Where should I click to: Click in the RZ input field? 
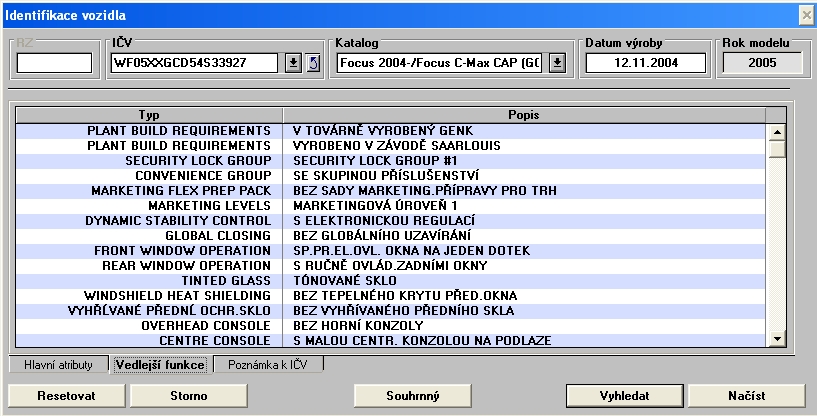pos(54,64)
